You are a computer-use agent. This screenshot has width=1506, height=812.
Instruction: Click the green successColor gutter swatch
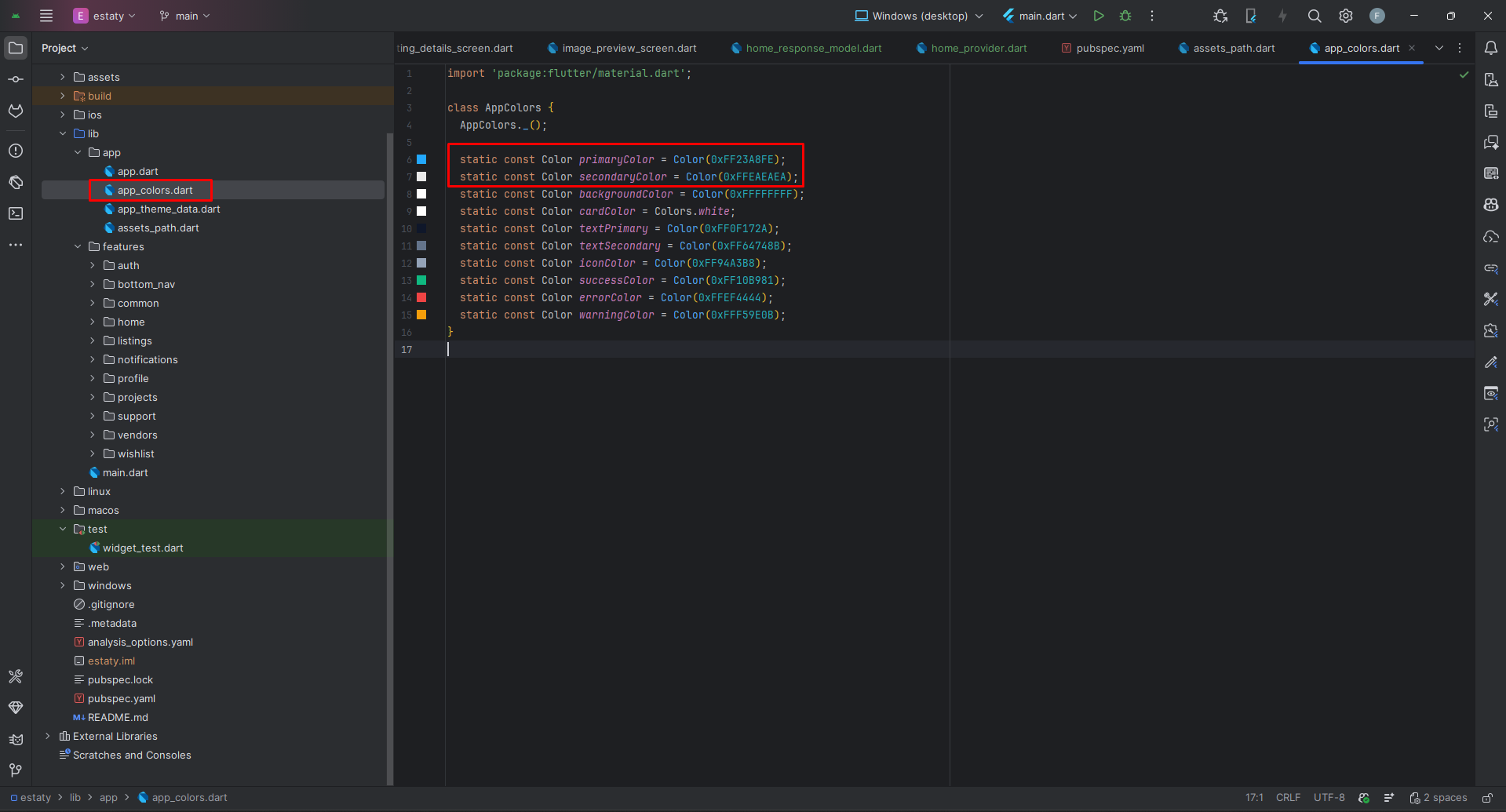click(421, 280)
